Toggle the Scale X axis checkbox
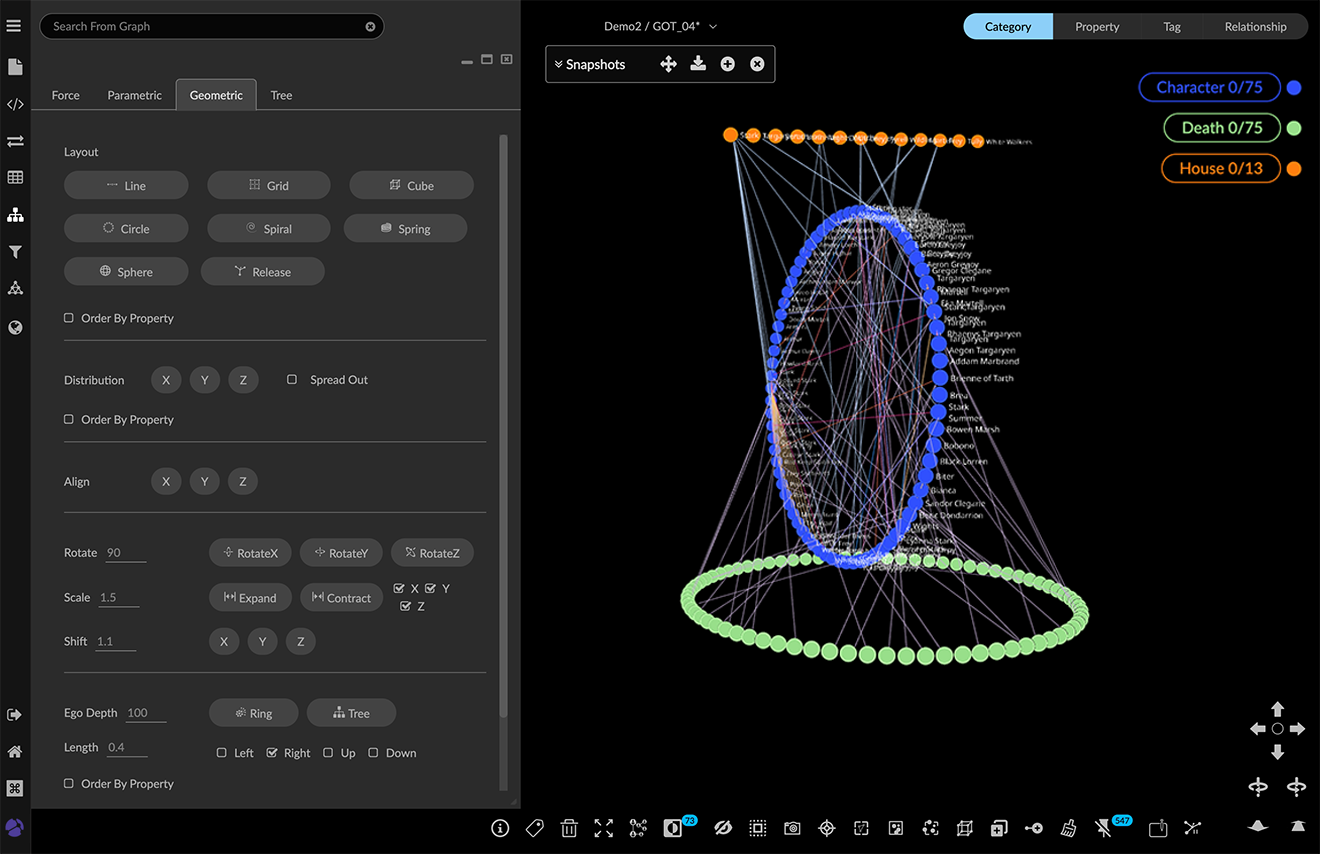 point(399,589)
